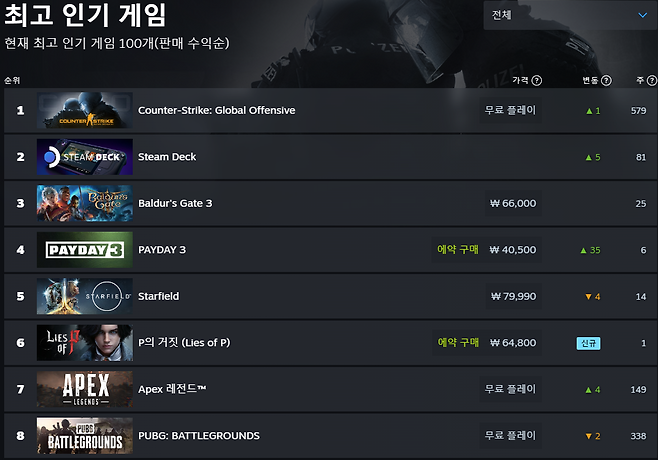Click the ₩ 79,990 Starfield price
The height and width of the screenshot is (460, 658).
click(513, 296)
